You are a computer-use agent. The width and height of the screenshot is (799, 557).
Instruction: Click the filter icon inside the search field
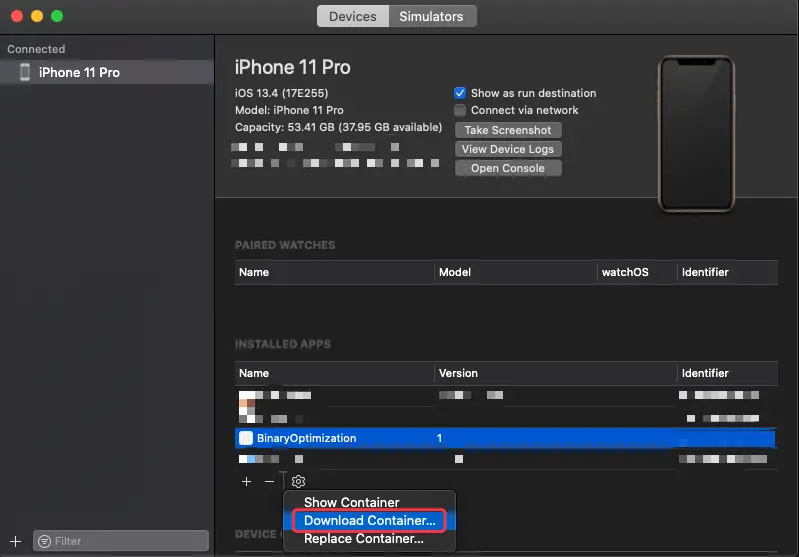45,541
